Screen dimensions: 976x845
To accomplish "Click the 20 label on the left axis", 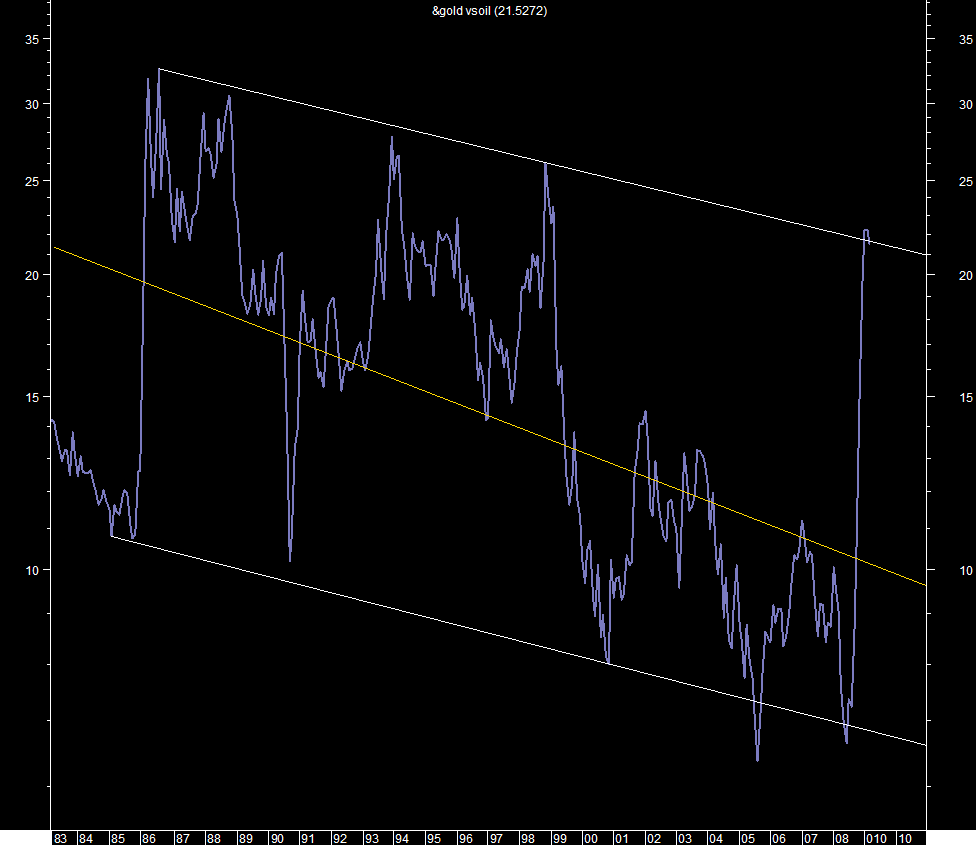I will click(32, 276).
